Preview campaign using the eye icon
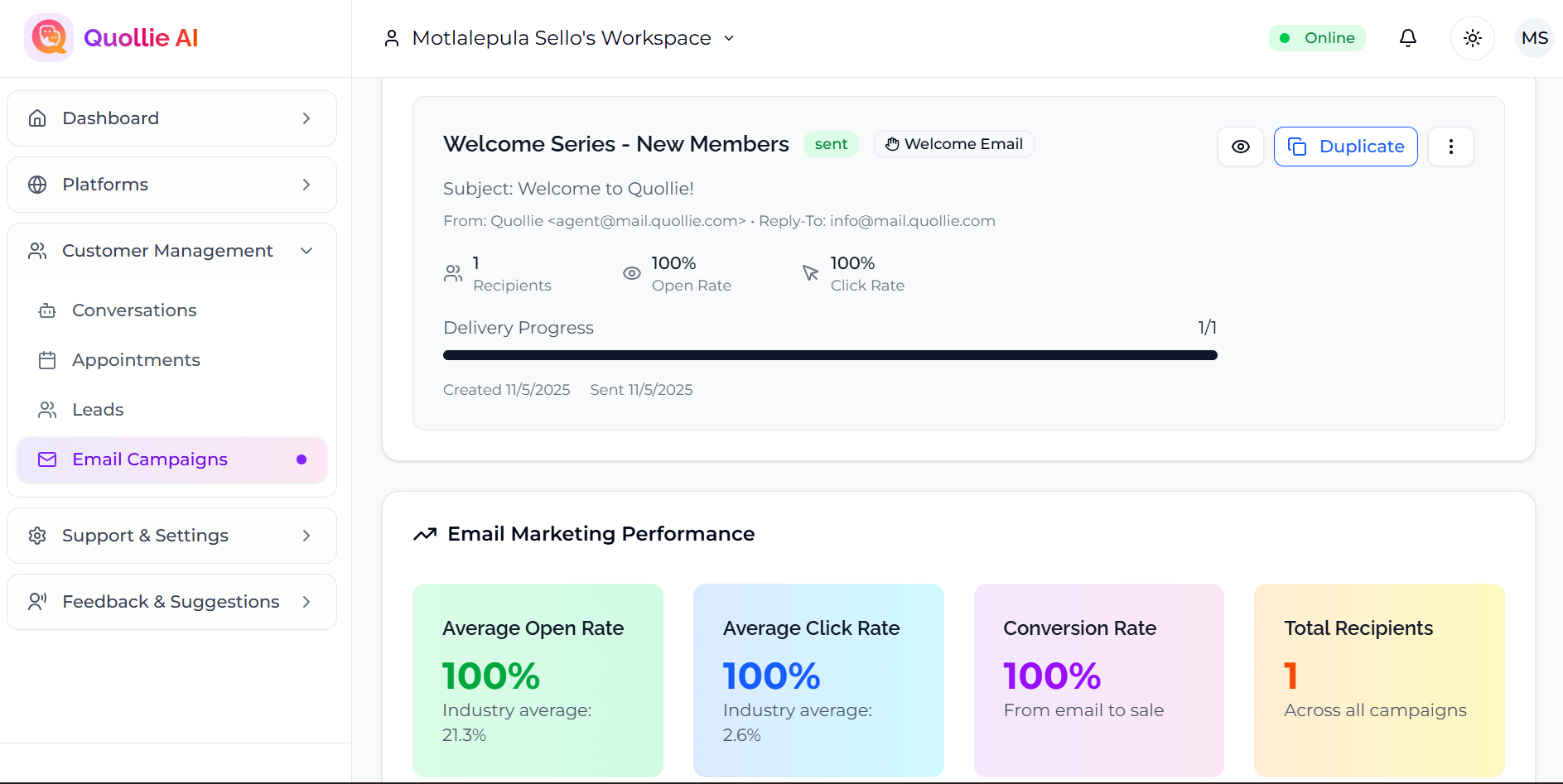Screen dimensions: 1563x784 [x=1240, y=147]
